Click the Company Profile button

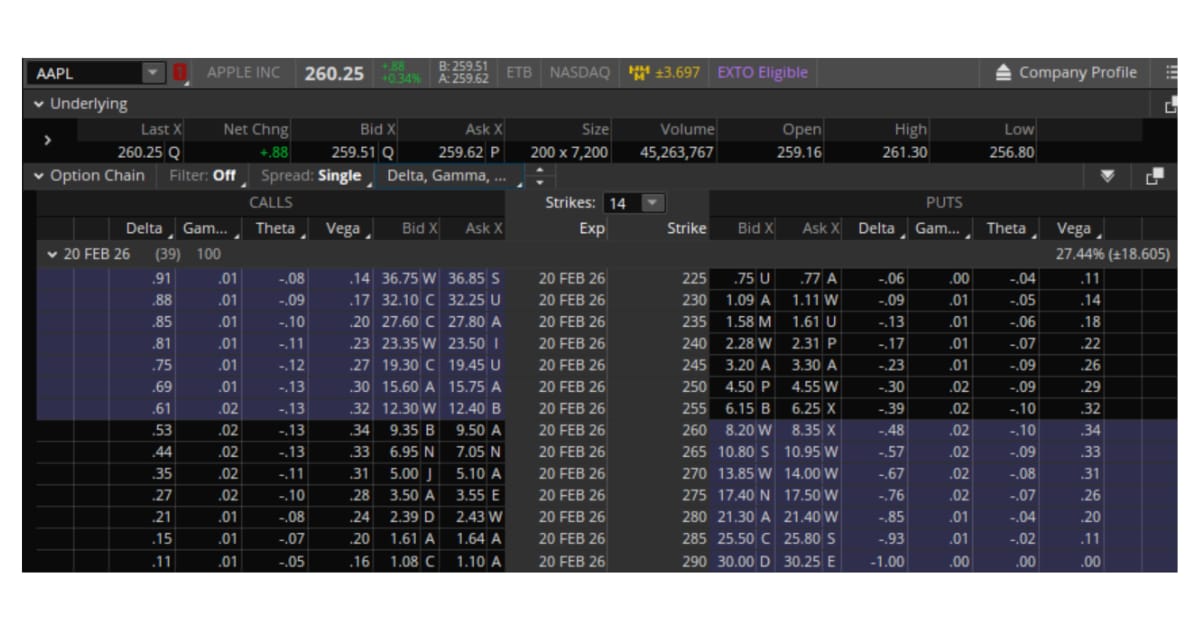(1066, 73)
